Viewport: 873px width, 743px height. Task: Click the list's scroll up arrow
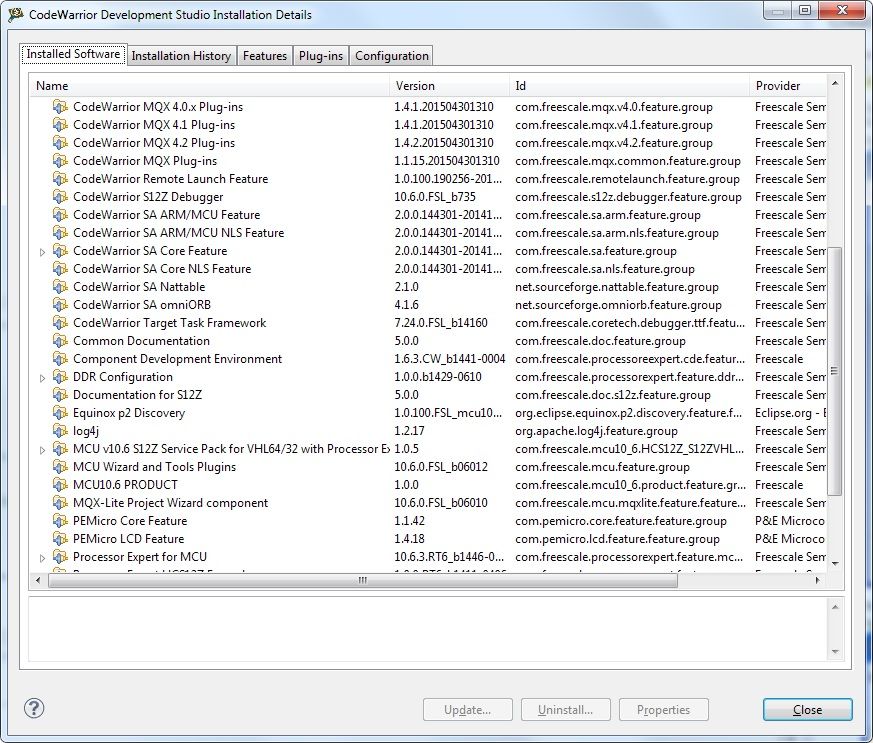click(x=835, y=83)
